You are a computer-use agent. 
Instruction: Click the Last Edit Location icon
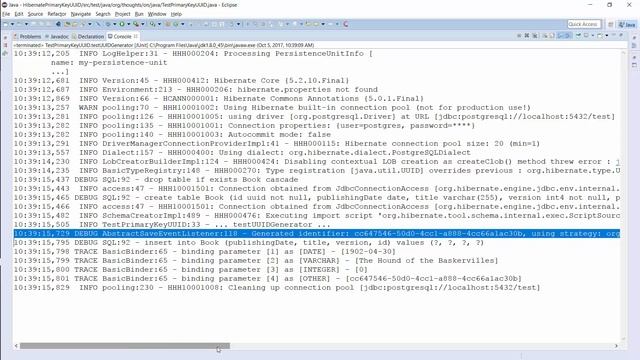pyautogui.click(x=308, y=24)
